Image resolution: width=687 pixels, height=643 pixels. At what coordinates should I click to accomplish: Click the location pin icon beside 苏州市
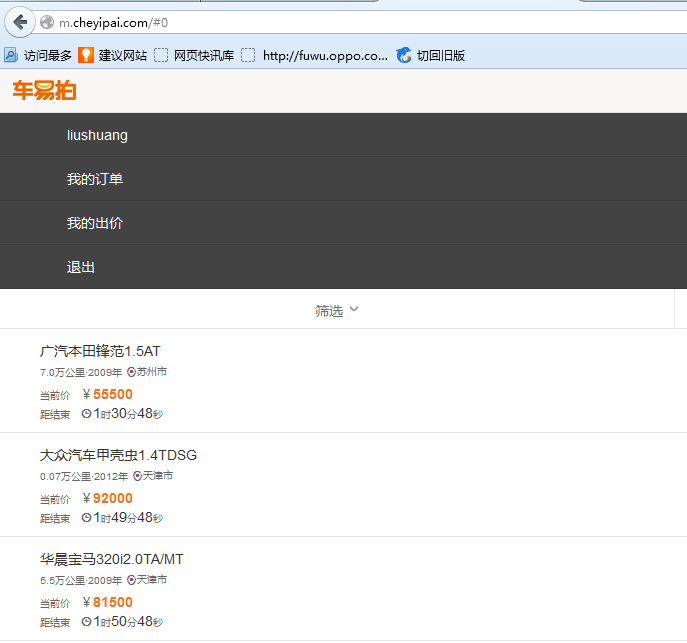click(131, 372)
